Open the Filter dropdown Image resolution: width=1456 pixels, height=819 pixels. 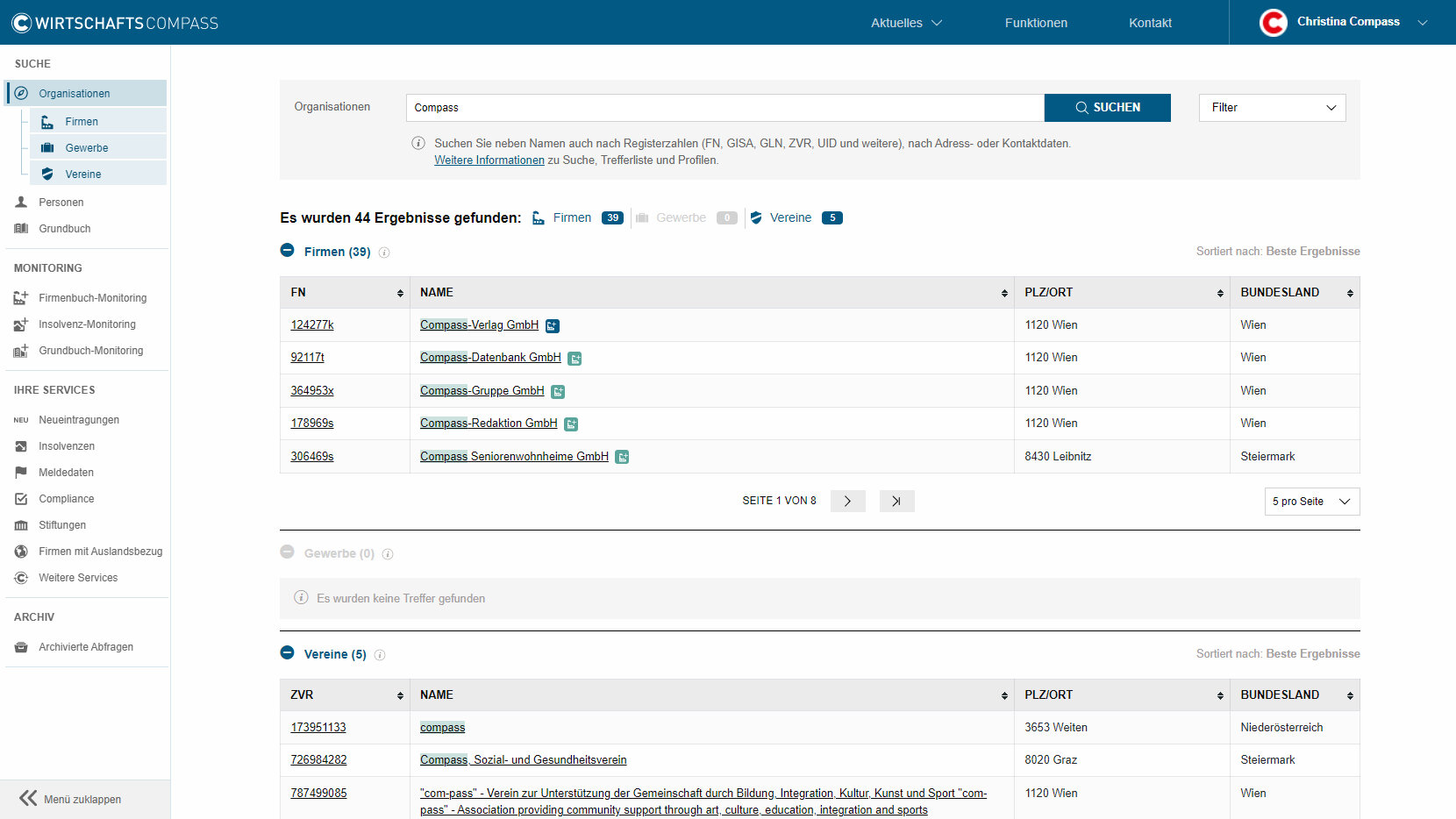tap(1272, 108)
